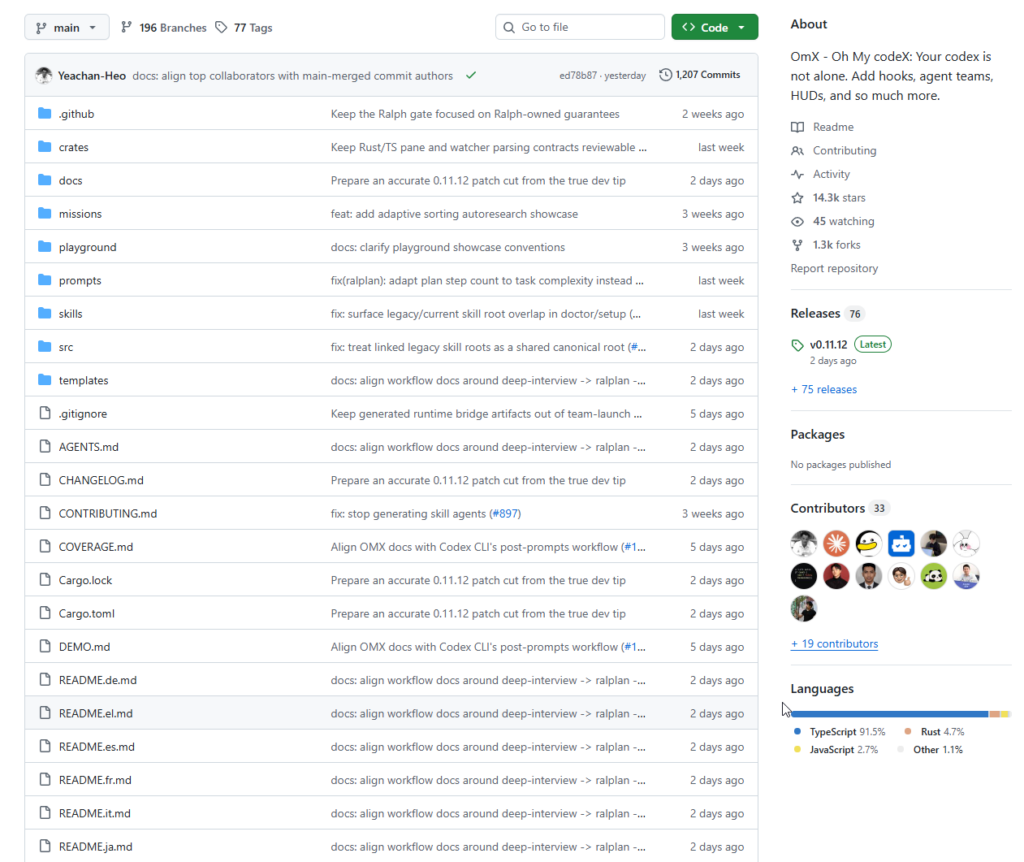1024x862 pixels.
Task: Click the + 19 contributors link
Action: [x=834, y=644]
